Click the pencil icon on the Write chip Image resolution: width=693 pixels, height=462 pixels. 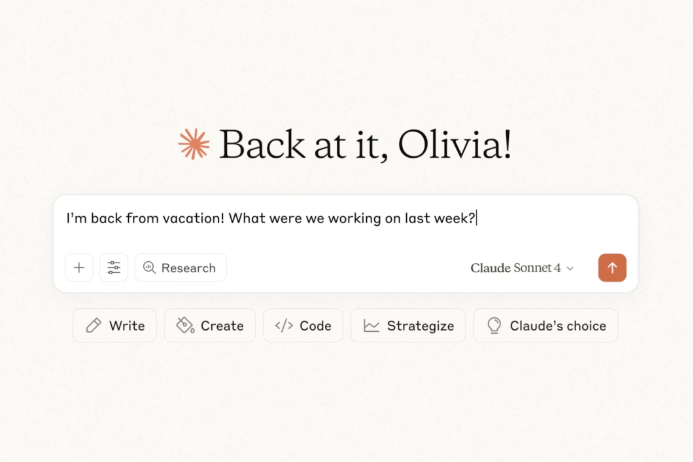(x=94, y=326)
